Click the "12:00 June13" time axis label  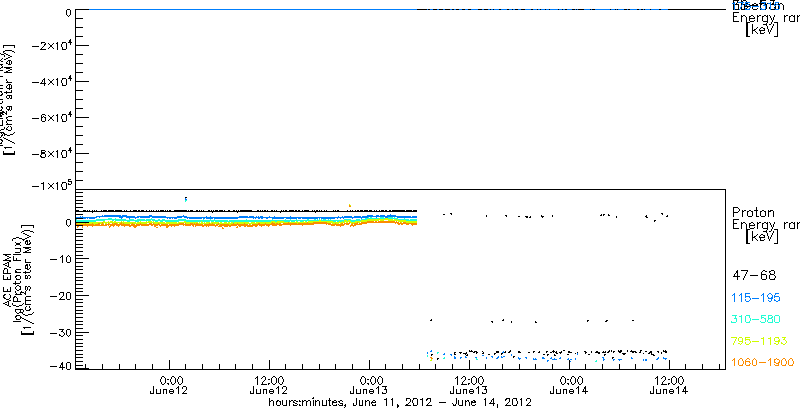tap(469, 386)
